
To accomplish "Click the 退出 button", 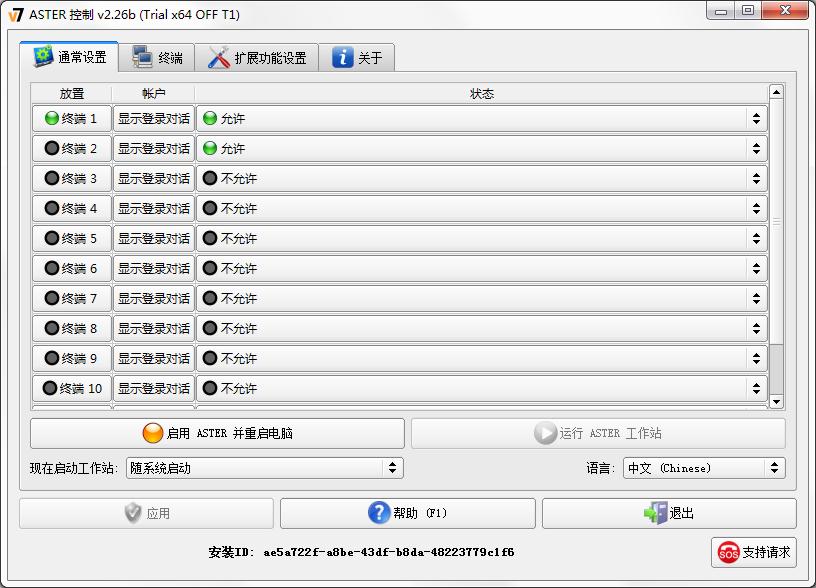I will tap(669, 513).
